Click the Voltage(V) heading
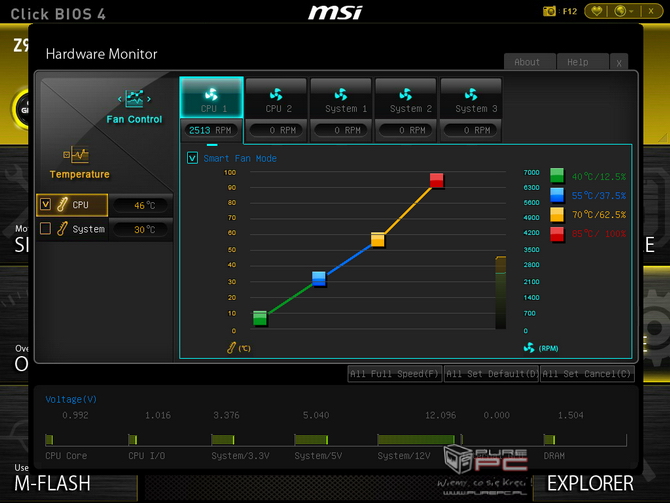Viewport: 670px width, 503px height. 71,399
